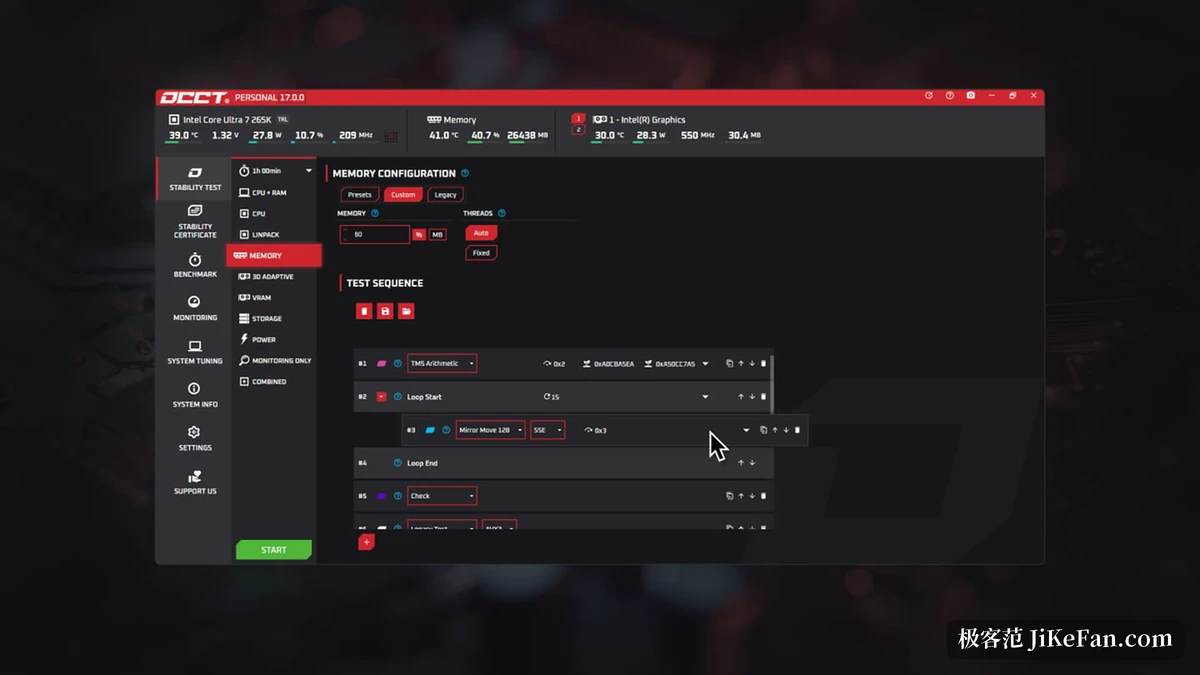Open the System Tuning section
The width and height of the screenshot is (1200, 675).
coord(195,352)
